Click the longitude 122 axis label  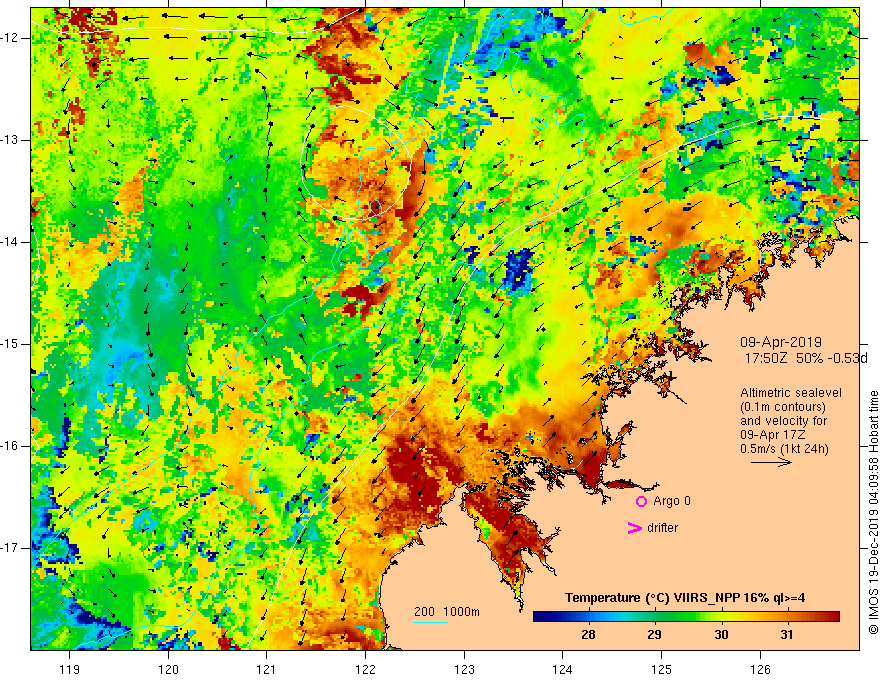[365, 669]
